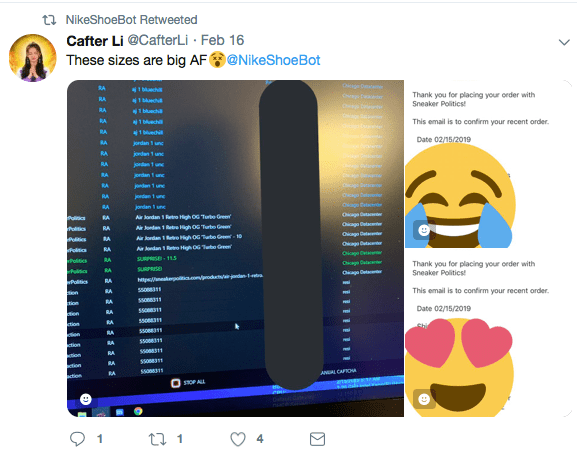Open the bottom order confirmation email image
This screenshot has height=454, width=577.
point(489,333)
